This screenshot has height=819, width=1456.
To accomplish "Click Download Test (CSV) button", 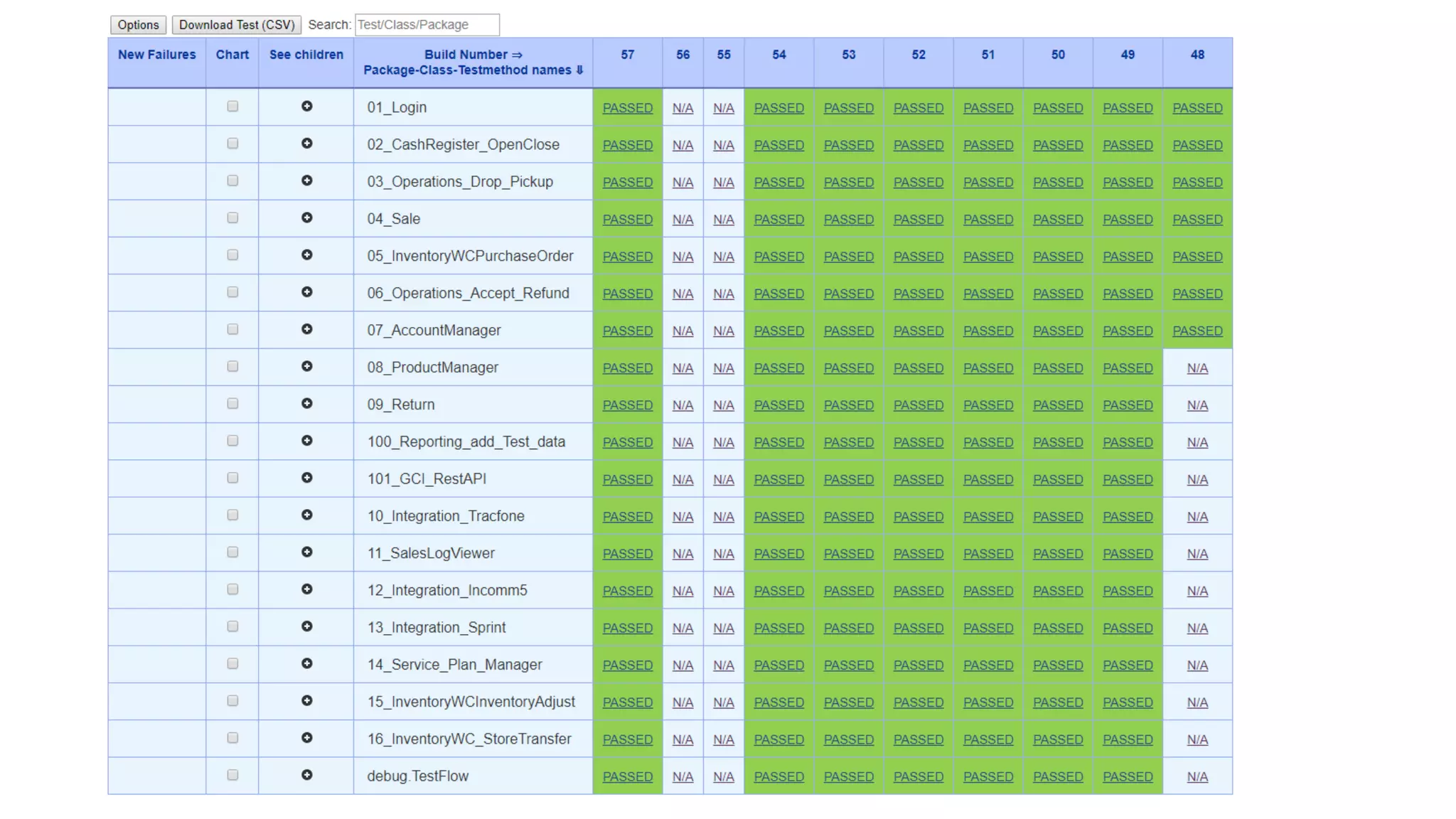I will [x=237, y=25].
